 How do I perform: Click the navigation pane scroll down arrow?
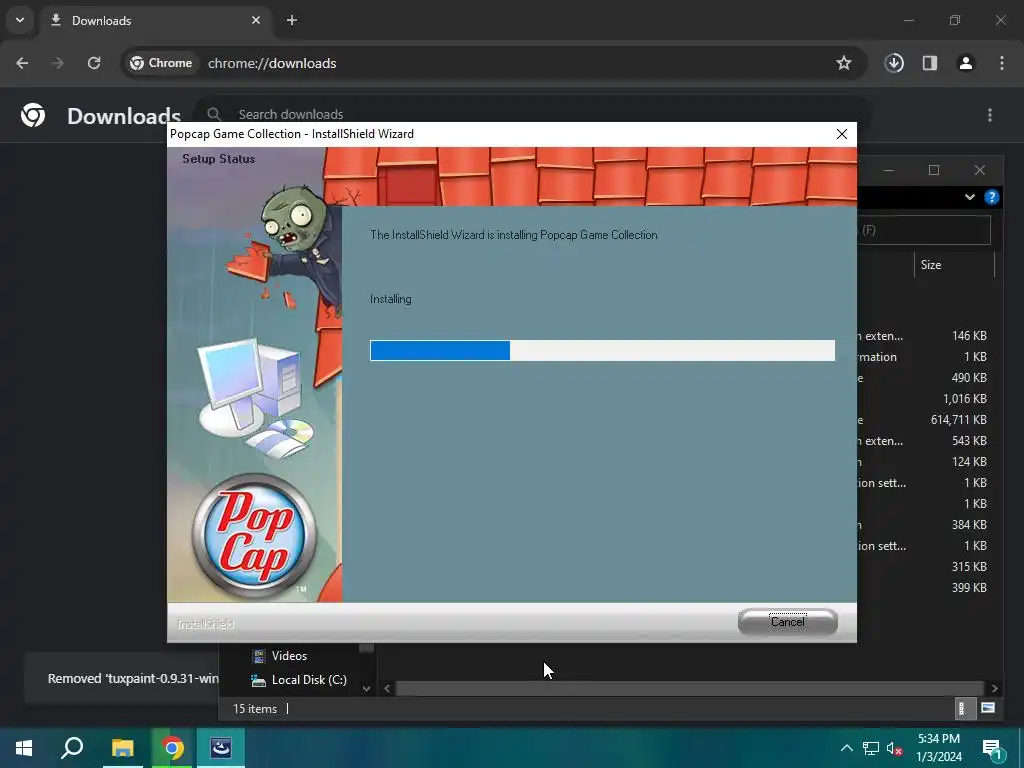pos(366,688)
